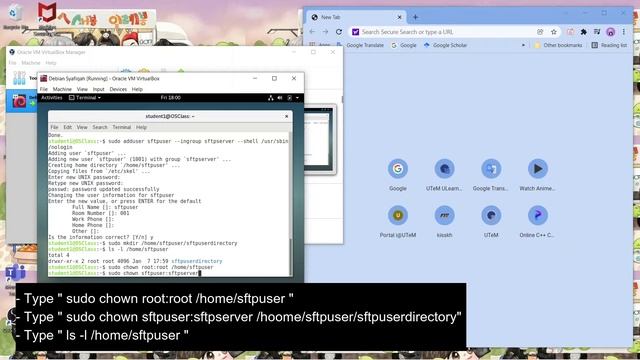Expand the Terminal app menu in the top bar
This screenshot has width=640, height=360.
pyautogui.click(x=85, y=98)
